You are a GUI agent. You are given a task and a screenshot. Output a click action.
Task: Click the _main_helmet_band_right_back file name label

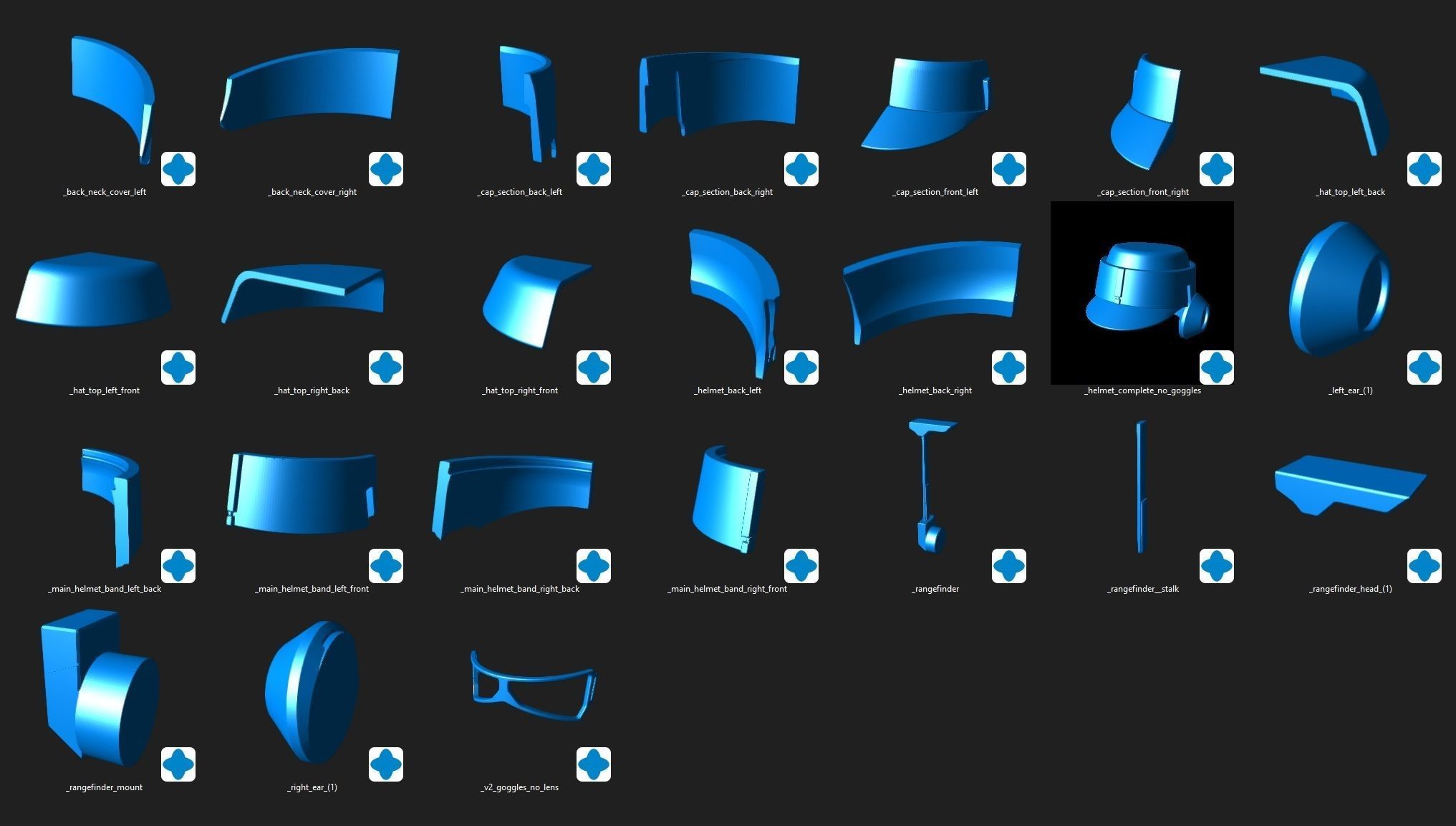pyautogui.click(x=519, y=589)
